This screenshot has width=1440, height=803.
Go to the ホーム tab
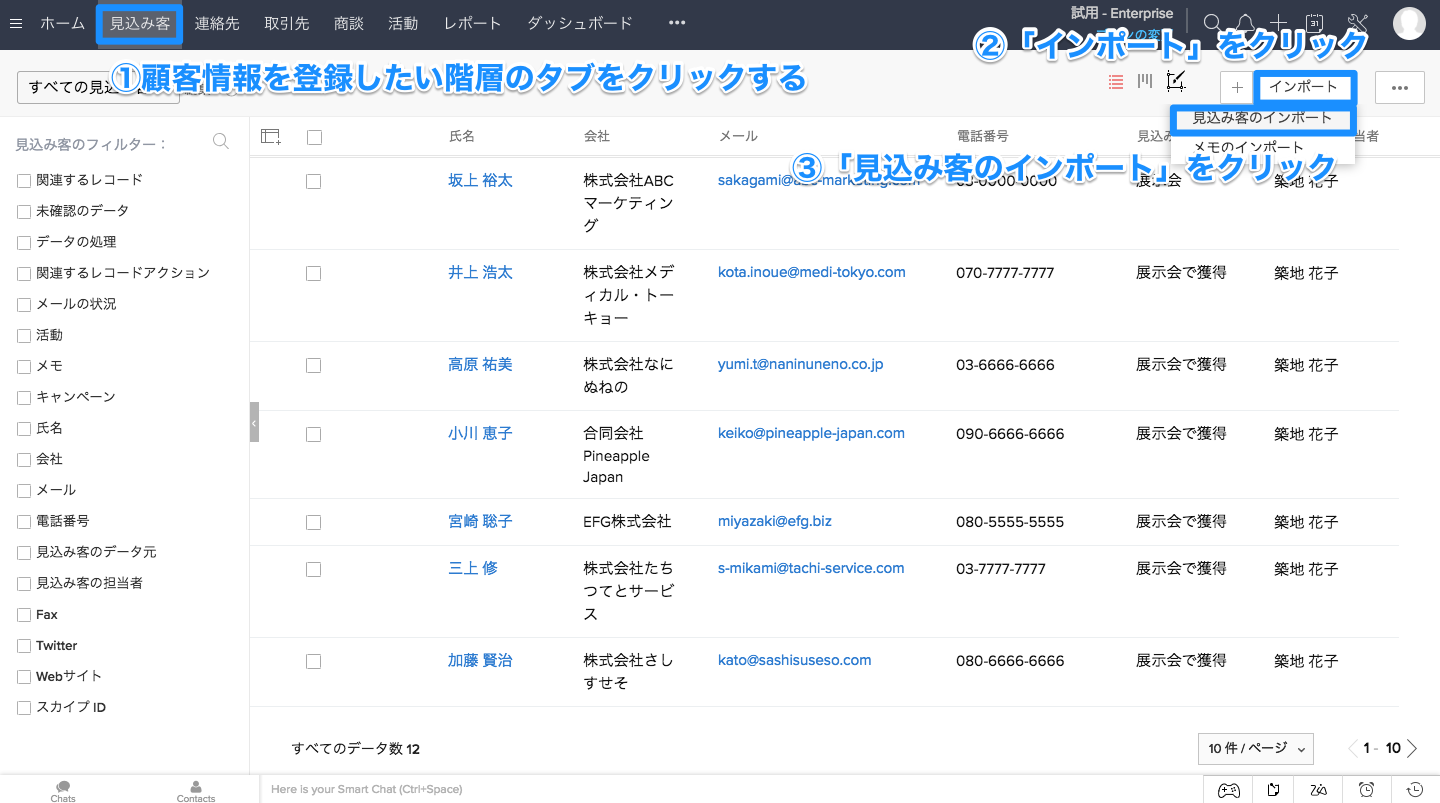point(62,23)
